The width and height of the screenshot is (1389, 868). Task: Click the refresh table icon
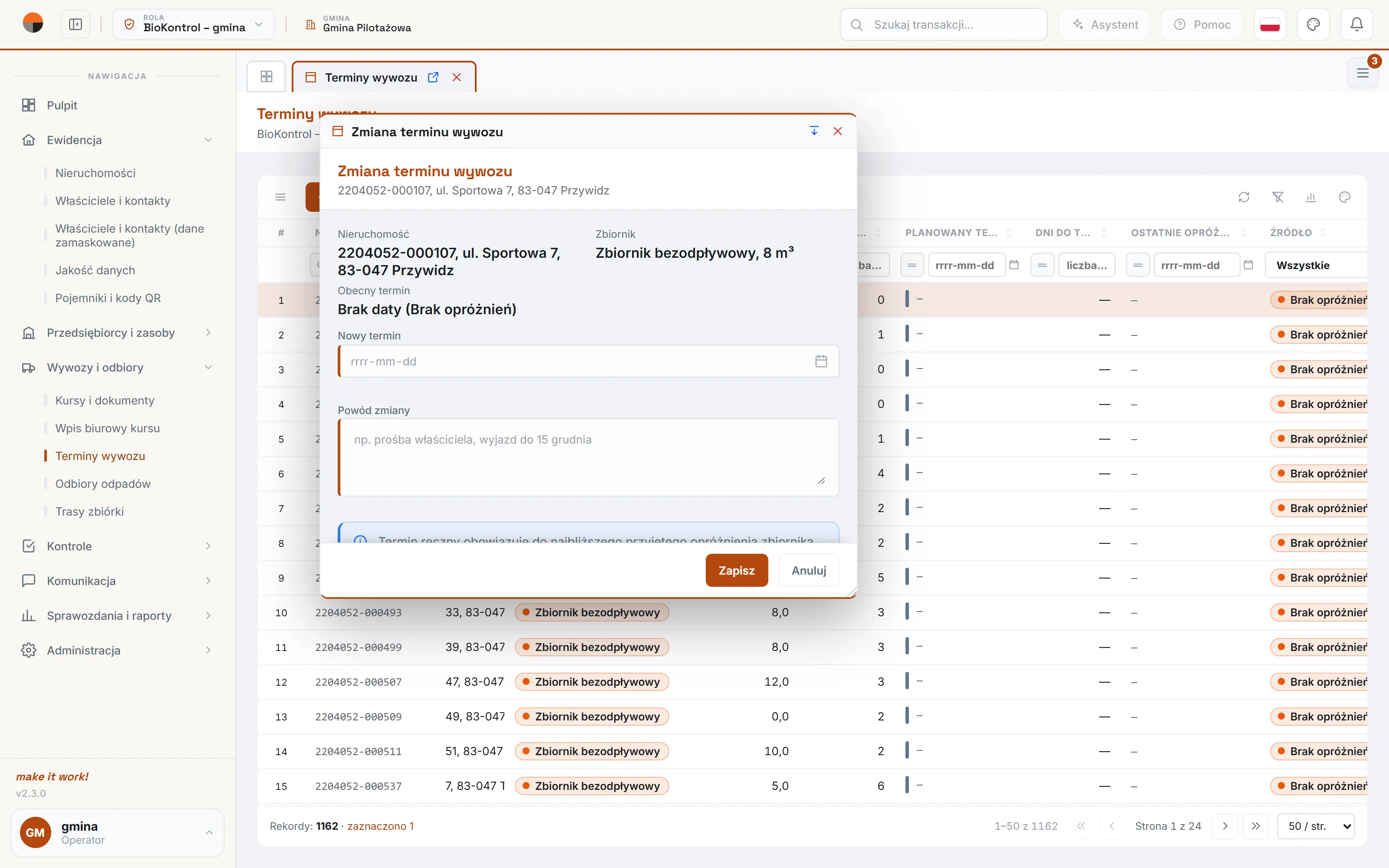coord(1244,197)
